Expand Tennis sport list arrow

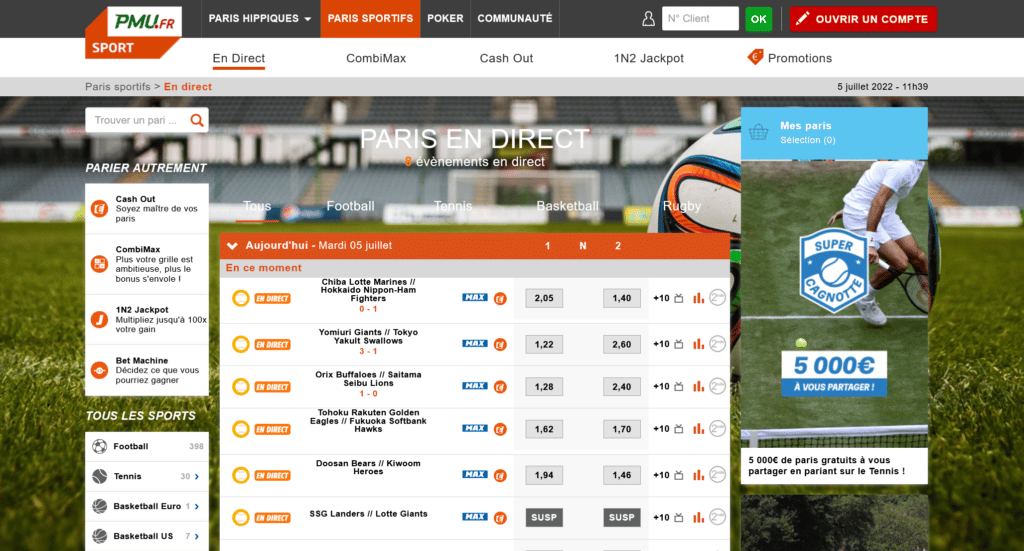click(197, 477)
